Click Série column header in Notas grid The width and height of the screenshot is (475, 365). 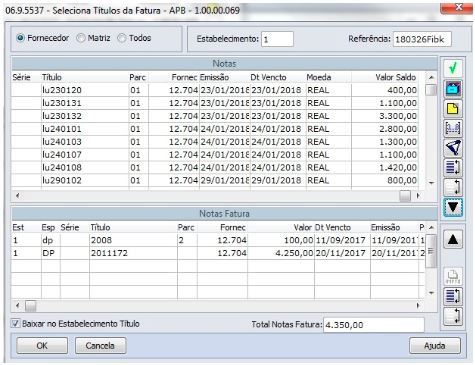(x=21, y=77)
